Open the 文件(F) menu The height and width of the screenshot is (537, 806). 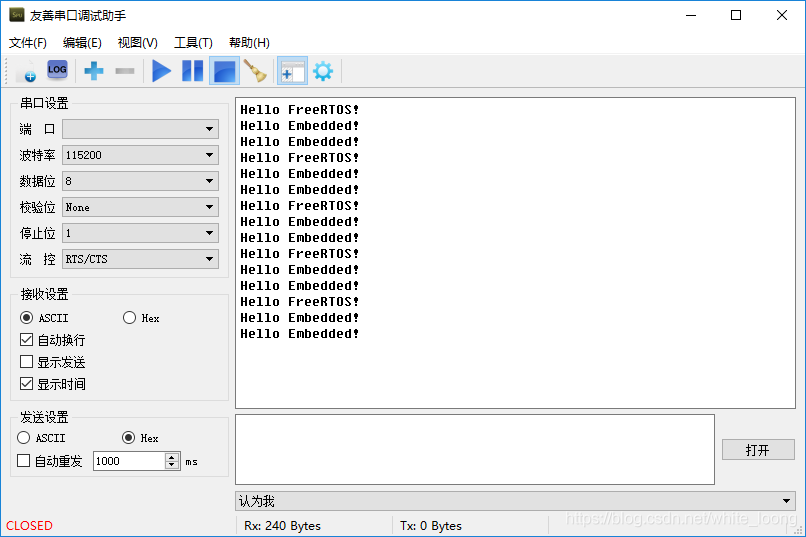28,43
